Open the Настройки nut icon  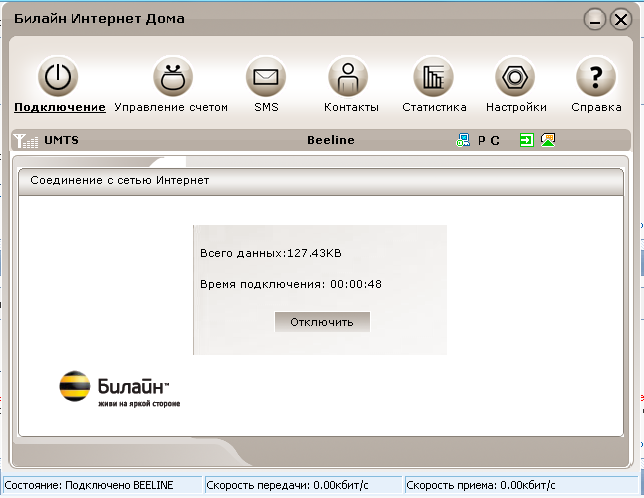(516, 76)
